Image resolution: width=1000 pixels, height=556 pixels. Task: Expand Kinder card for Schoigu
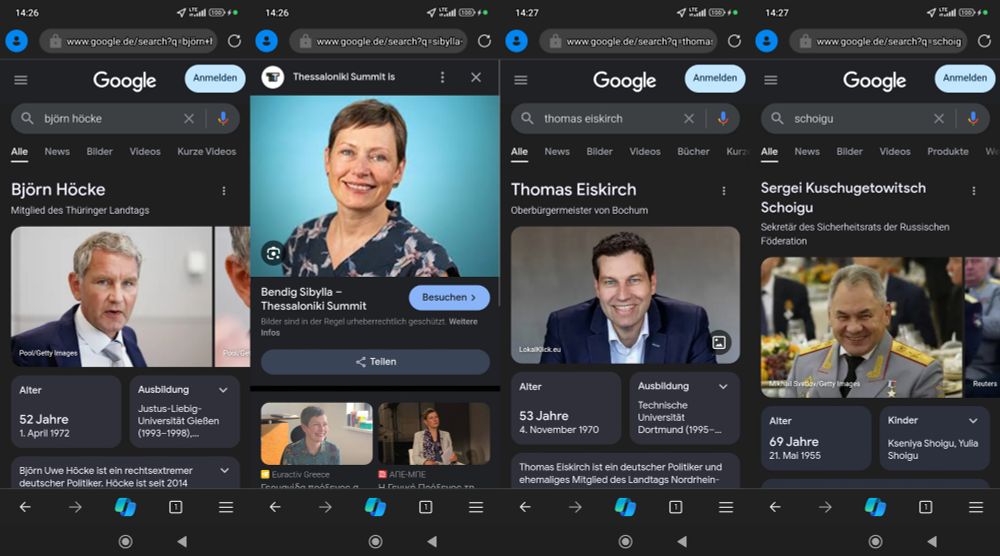[x=973, y=421]
